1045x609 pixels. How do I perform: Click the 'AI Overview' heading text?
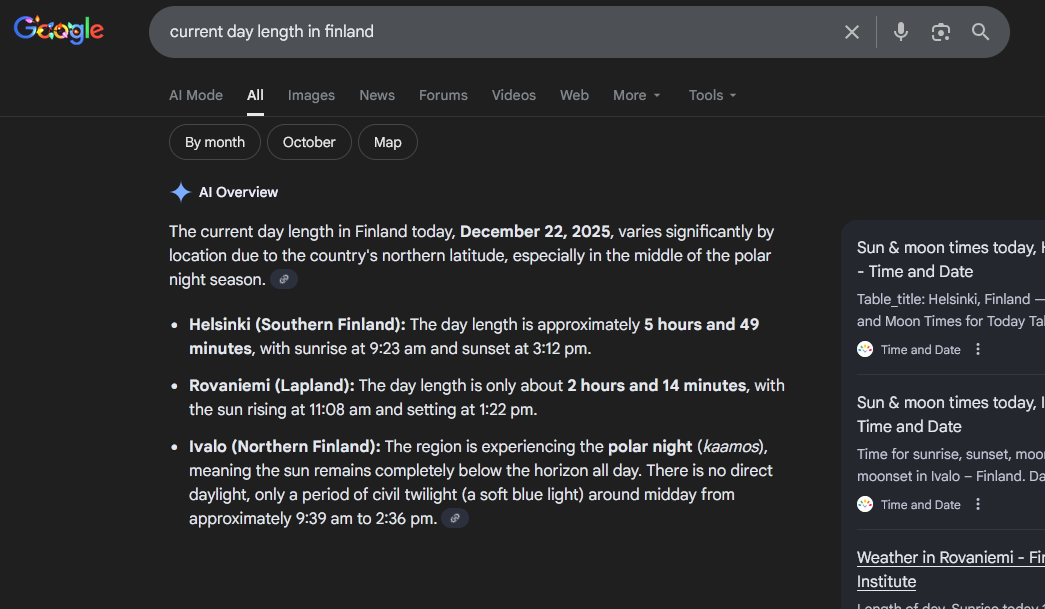click(x=239, y=192)
